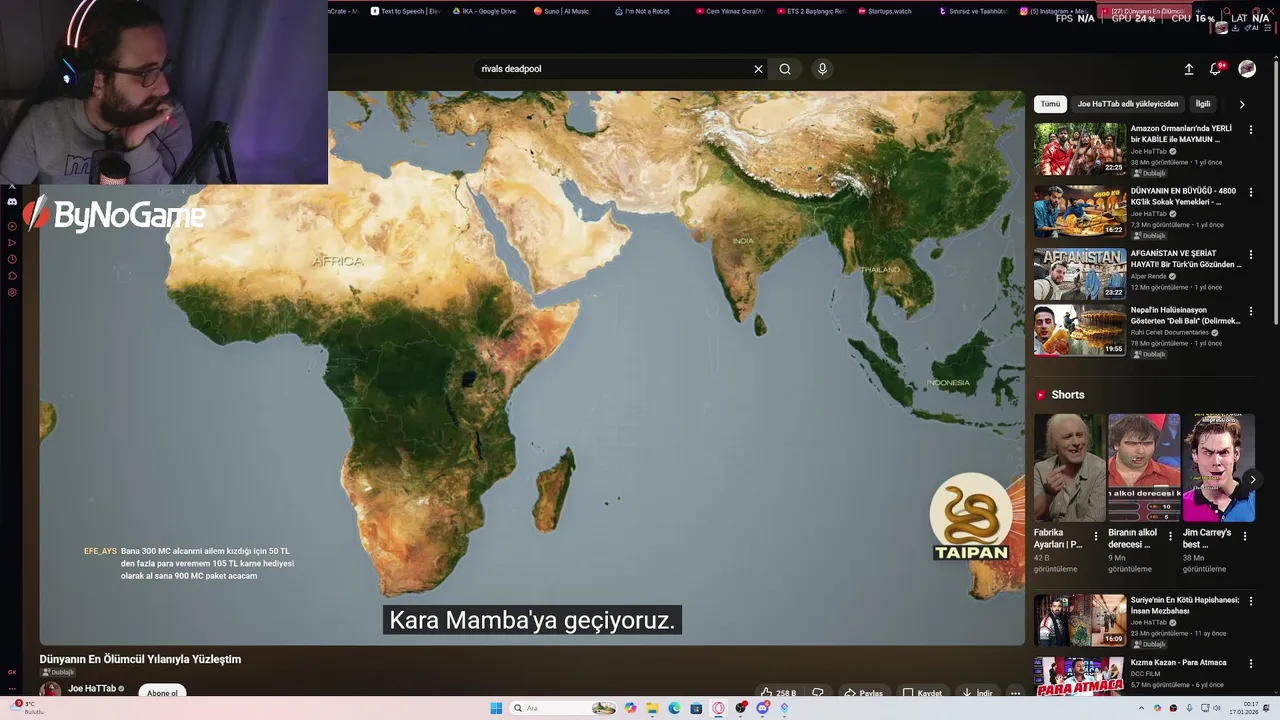This screenshot has height=720, width=1280.
Task: Open the YouTube account avatar menu
Action: click(x=1247, y=69)
